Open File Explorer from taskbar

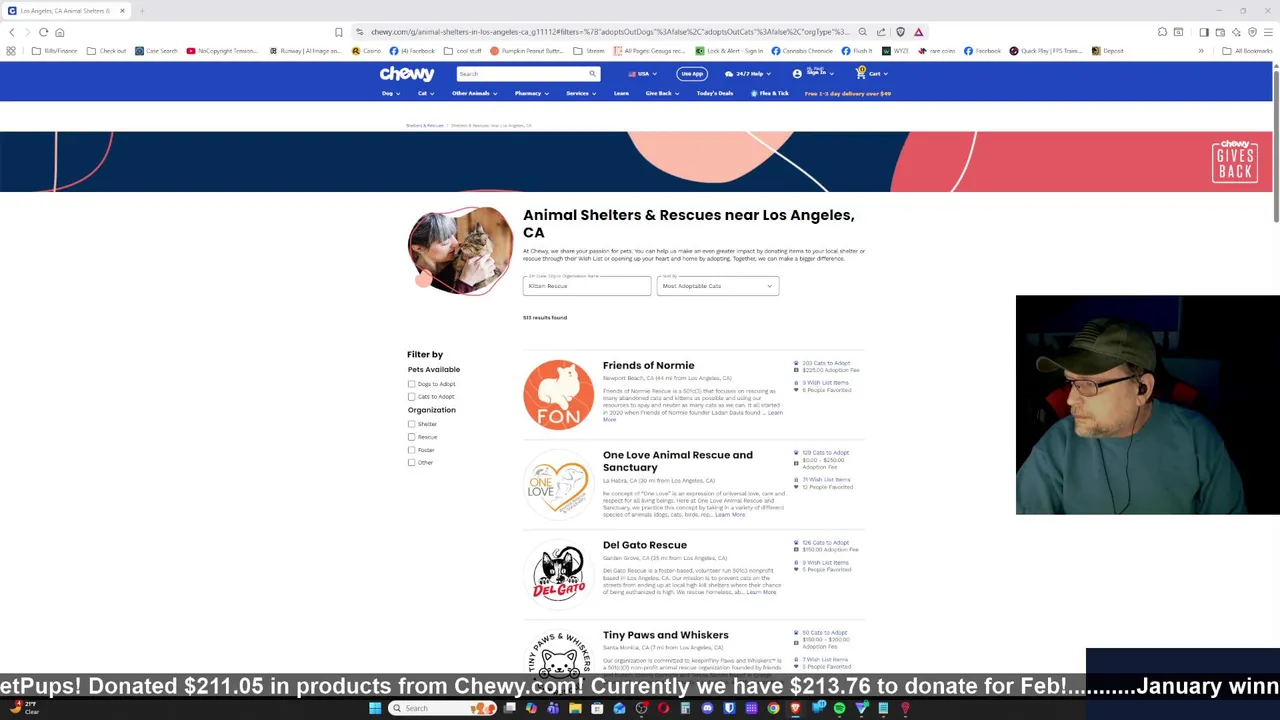(575, 708)
